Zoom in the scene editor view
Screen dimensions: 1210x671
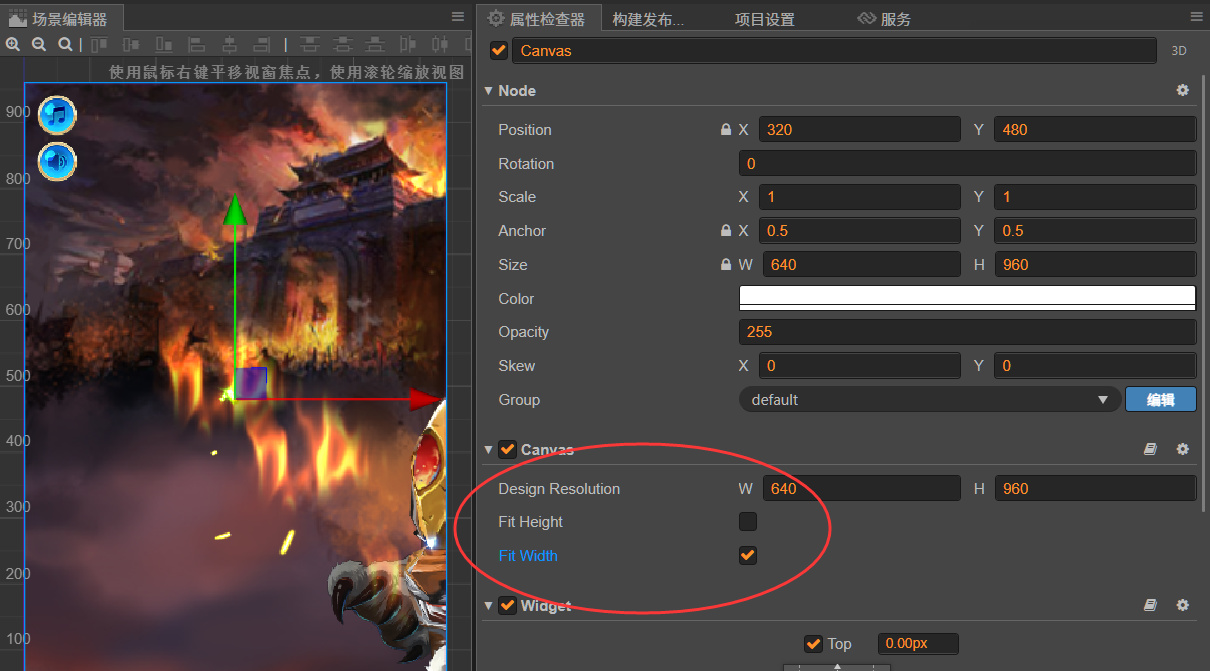12,44
